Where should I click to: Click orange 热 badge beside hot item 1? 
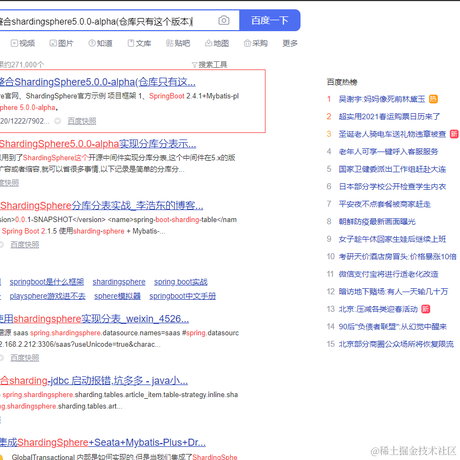pos(433,99)
